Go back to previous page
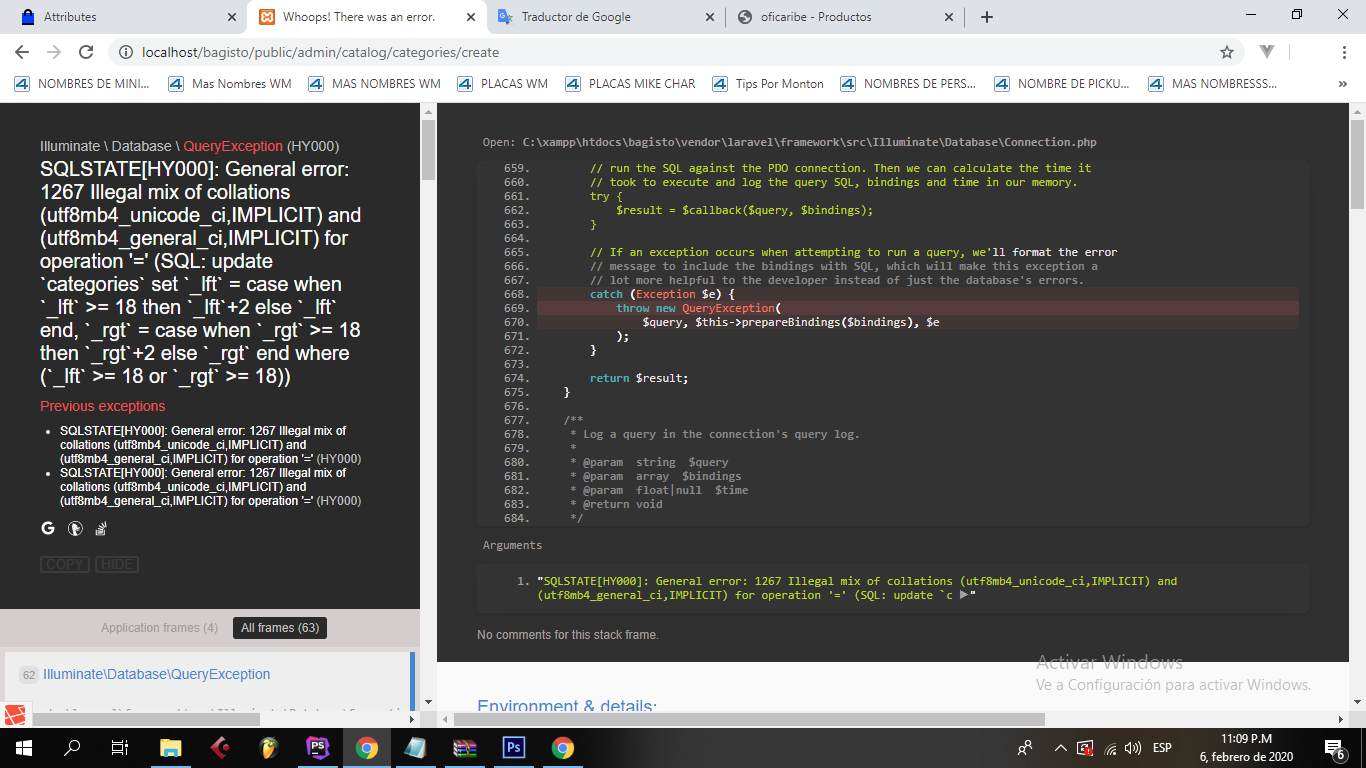 pyautogui.click(x=22, y=52)
